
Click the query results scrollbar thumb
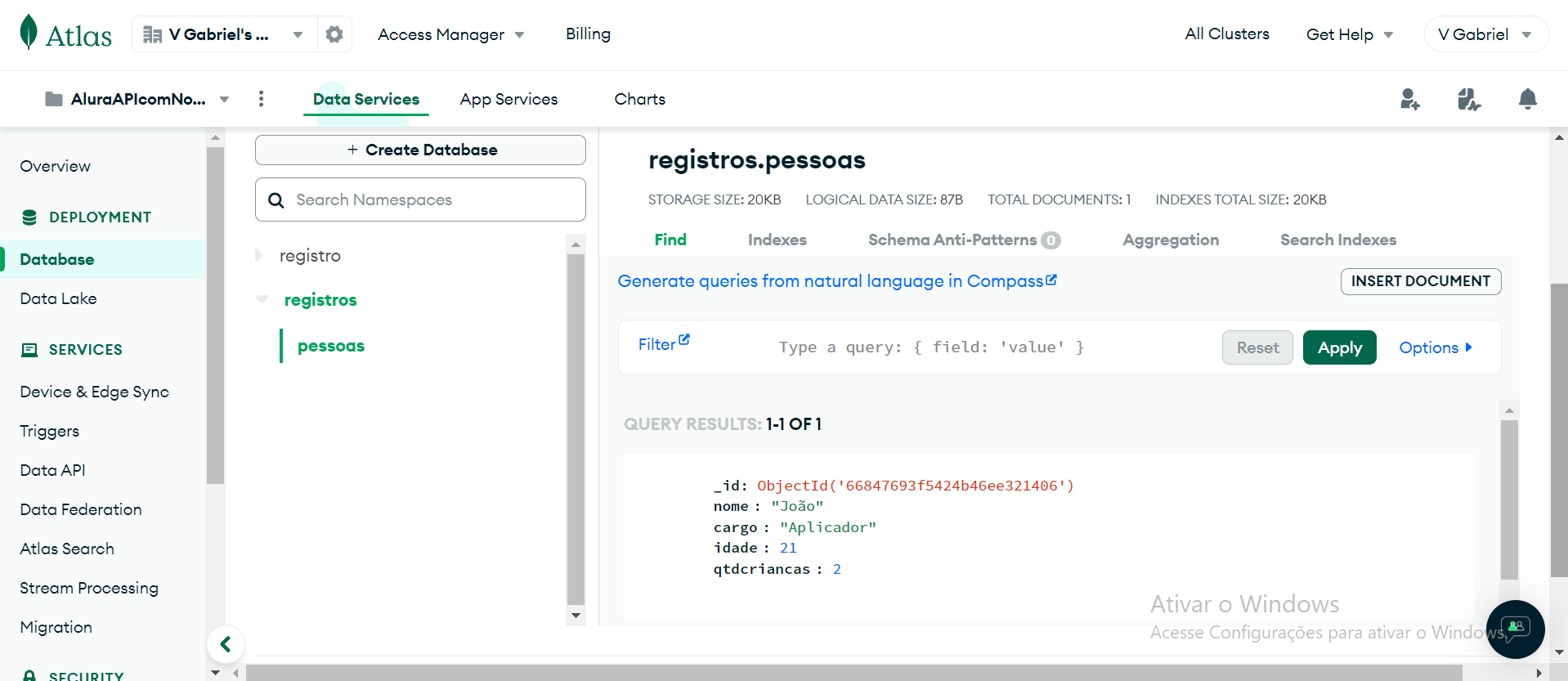1509,500
